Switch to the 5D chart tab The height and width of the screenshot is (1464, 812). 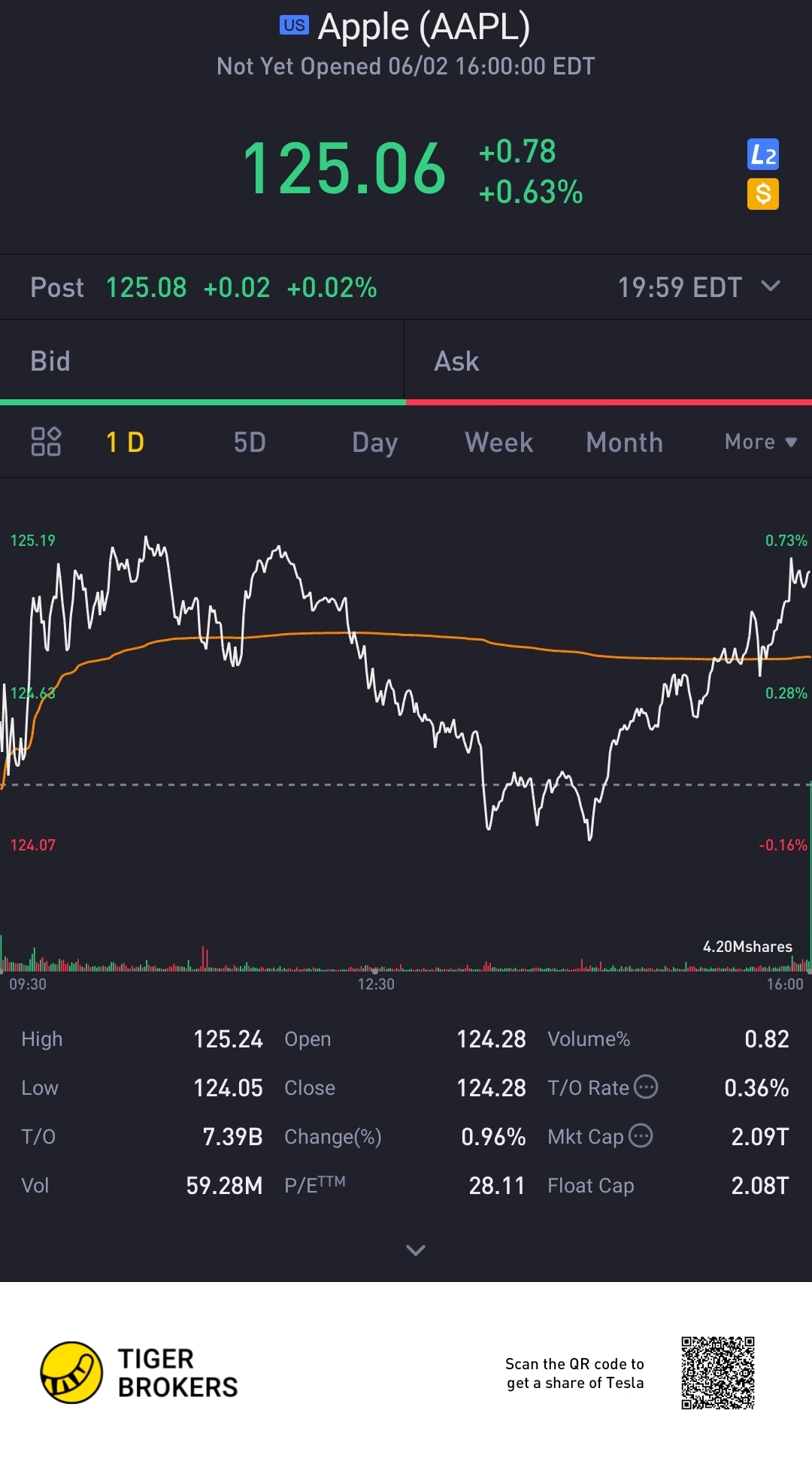click(250, 442)
